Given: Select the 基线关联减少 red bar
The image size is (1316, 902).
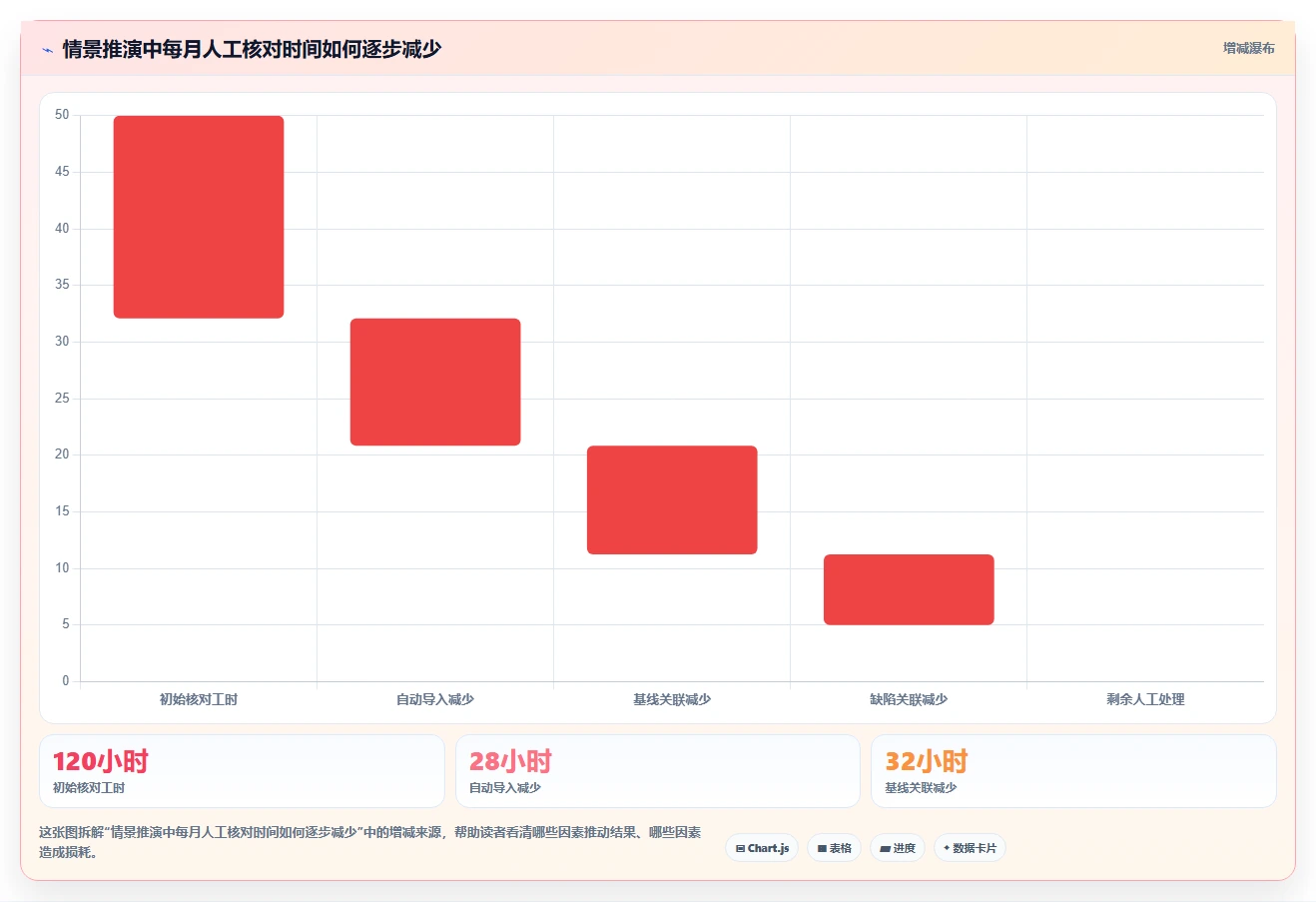Looking at the screenshot, I should [x=672, y=499].
